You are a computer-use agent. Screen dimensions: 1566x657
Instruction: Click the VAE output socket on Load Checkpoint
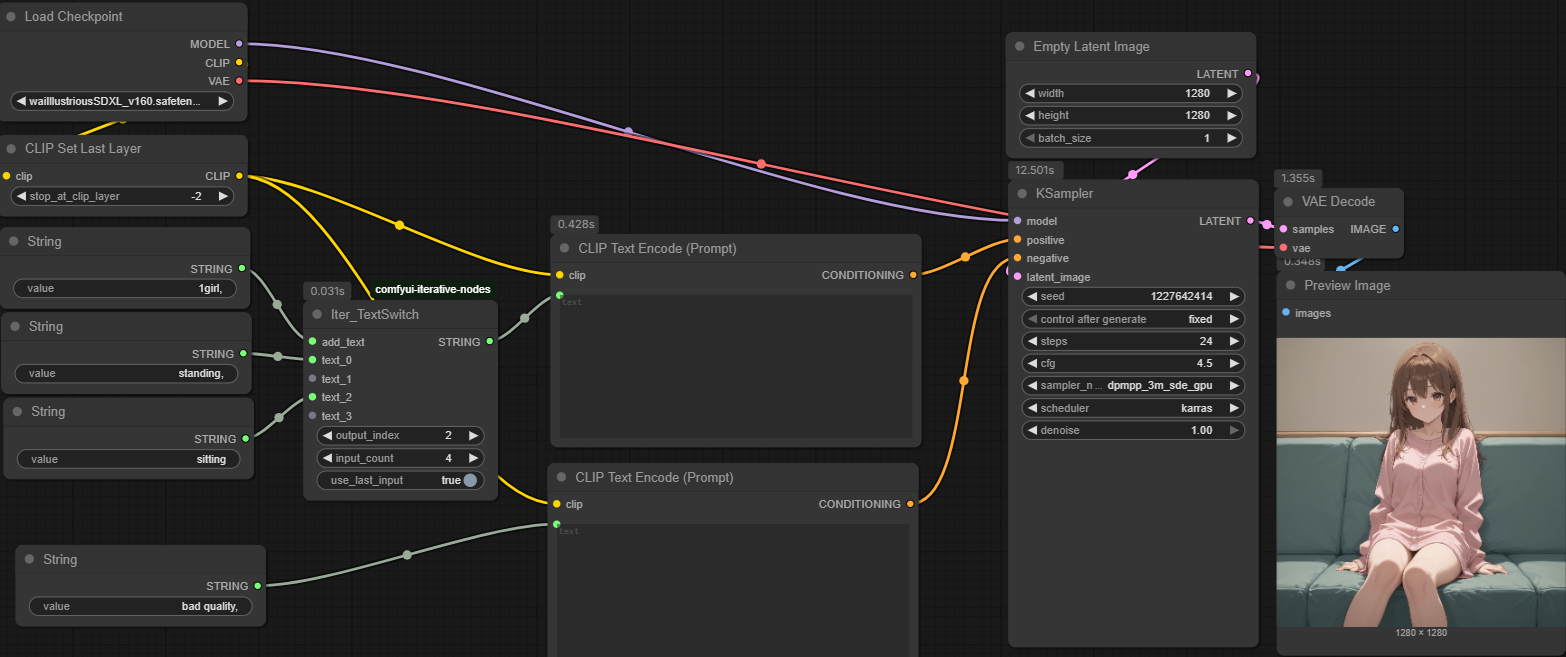point(239,81)
